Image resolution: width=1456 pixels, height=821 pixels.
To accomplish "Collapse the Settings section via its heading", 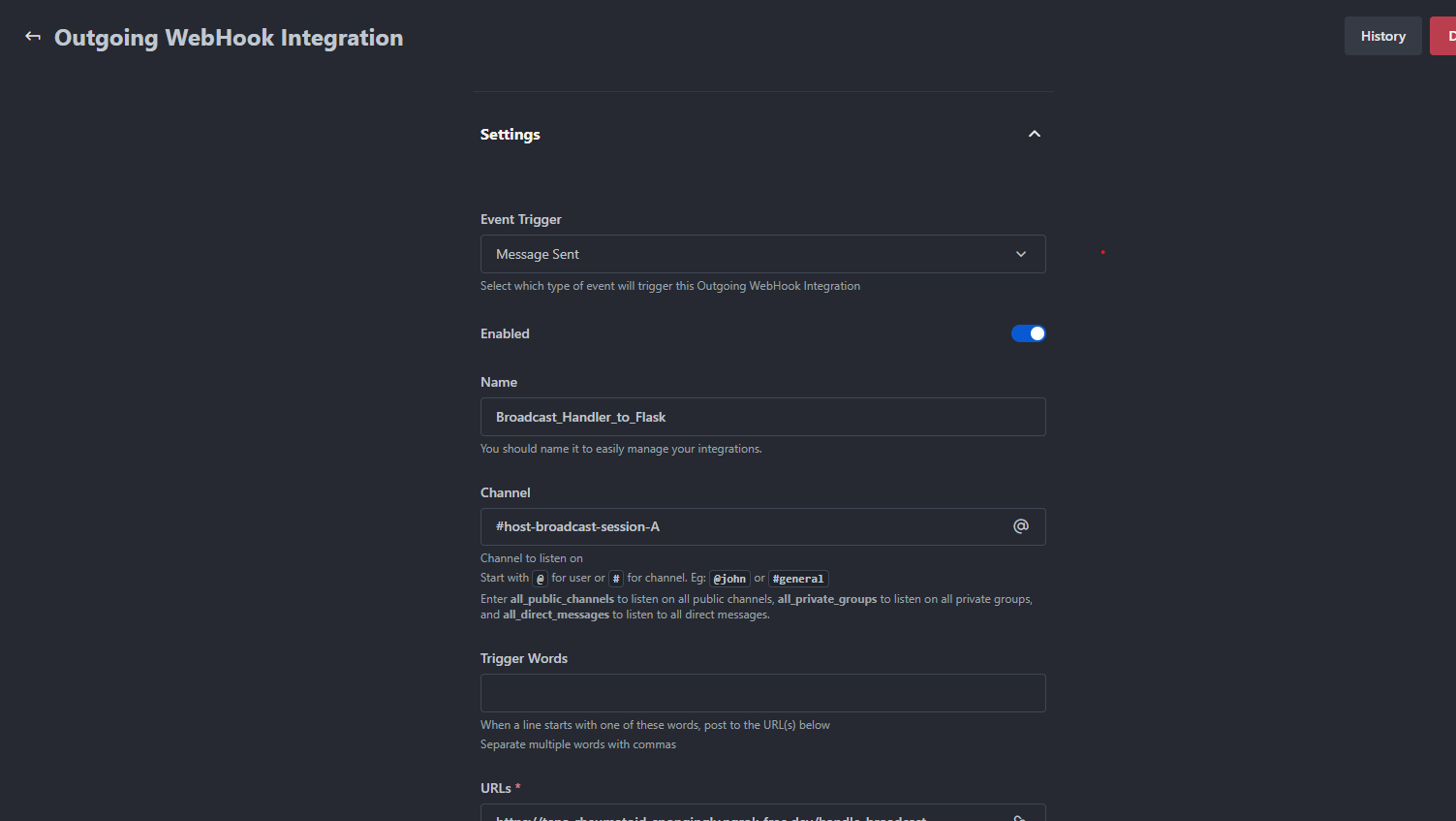I will tap(511, 135).
